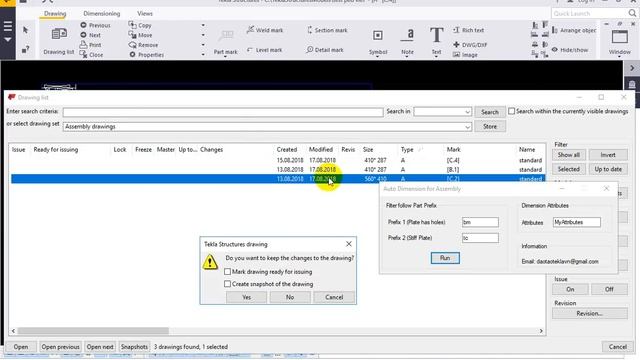
Task: Click Arrange objects
Action: pos(573,30)
